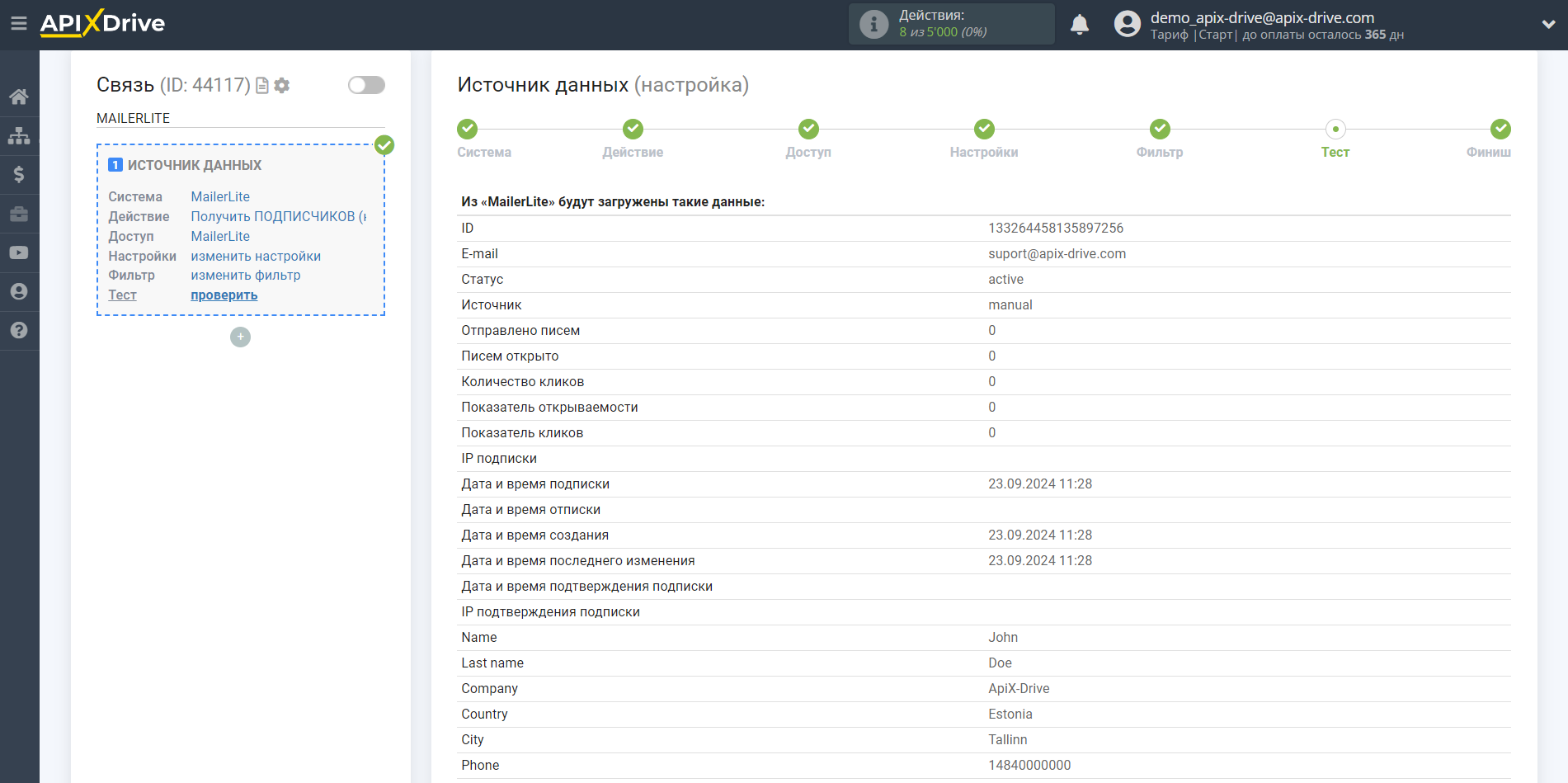The image size is (1568, 783).
Task: Click the IP подписки row label
Action: click(x=499, y=458)
